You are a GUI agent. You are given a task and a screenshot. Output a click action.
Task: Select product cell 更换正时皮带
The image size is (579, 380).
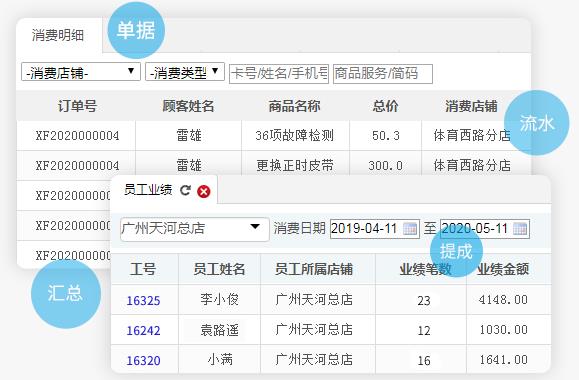coord(295,165)
